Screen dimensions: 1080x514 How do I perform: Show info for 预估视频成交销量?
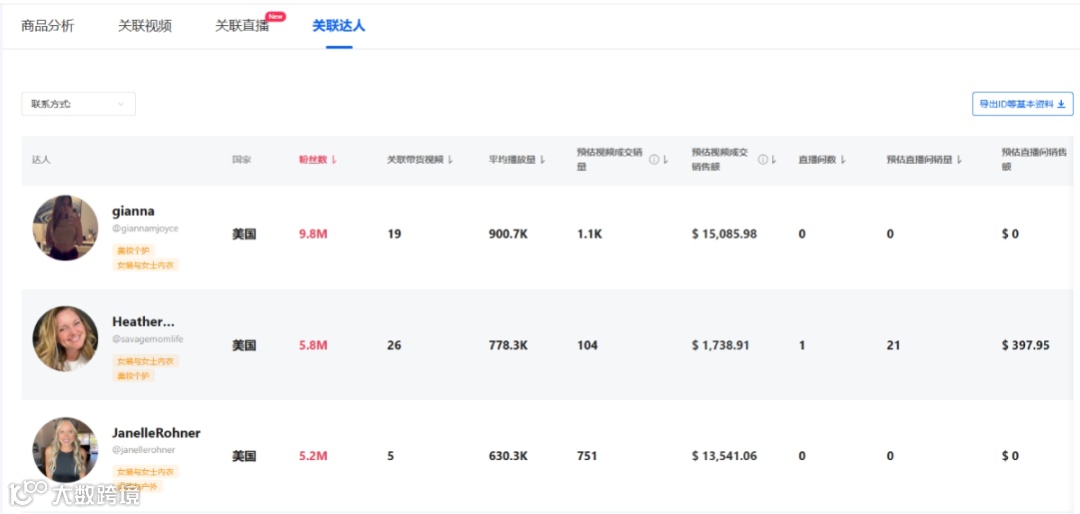654,160
